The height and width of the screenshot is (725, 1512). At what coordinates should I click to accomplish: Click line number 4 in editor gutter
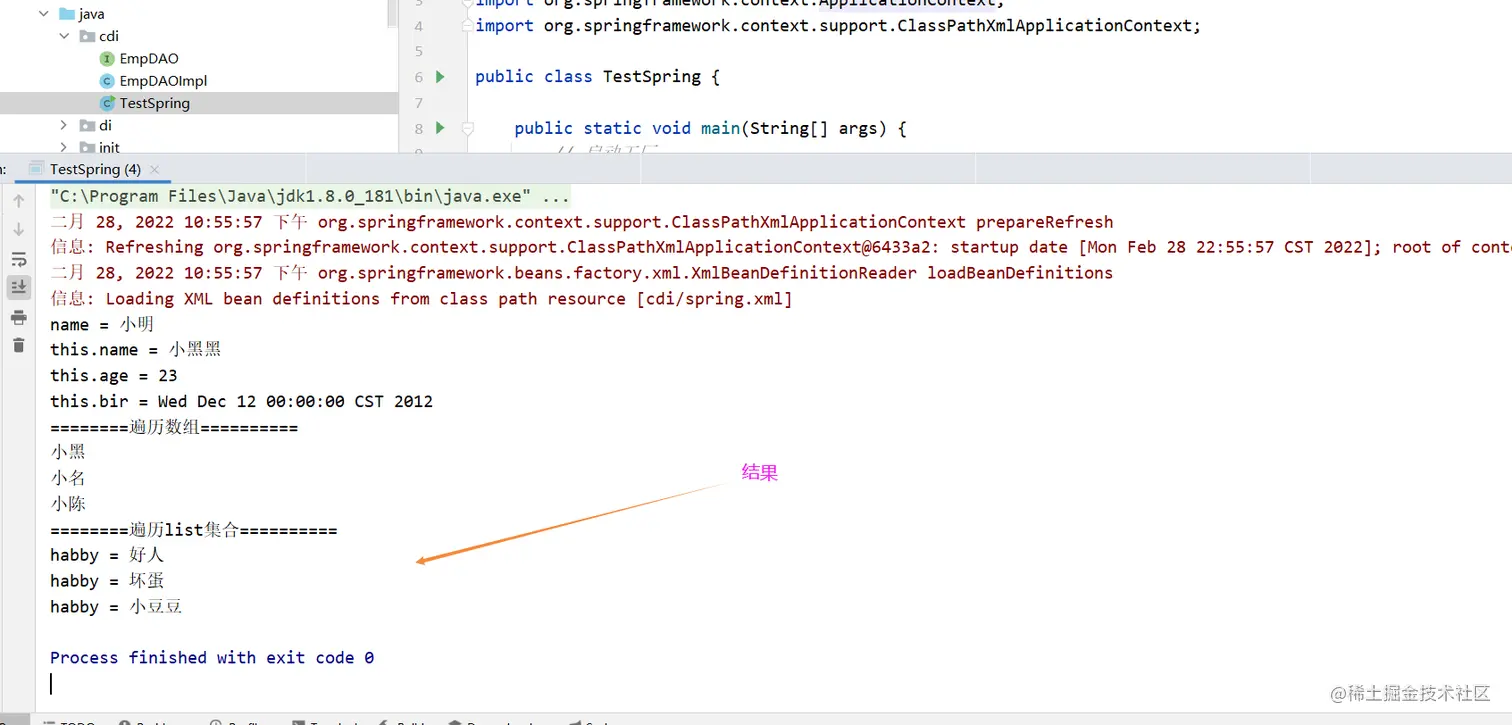click(419, 26)
